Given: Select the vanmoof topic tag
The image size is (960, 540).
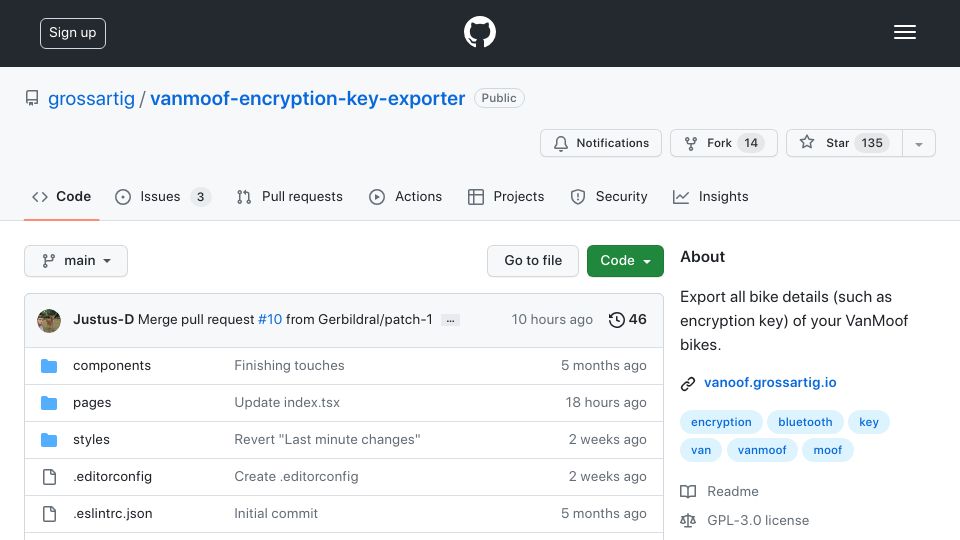Looking at the screenshot, I should 762,450.
